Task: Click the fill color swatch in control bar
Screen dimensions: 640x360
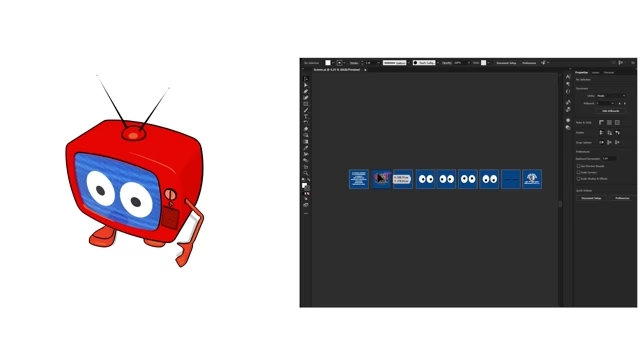Action: coord(328,63)
